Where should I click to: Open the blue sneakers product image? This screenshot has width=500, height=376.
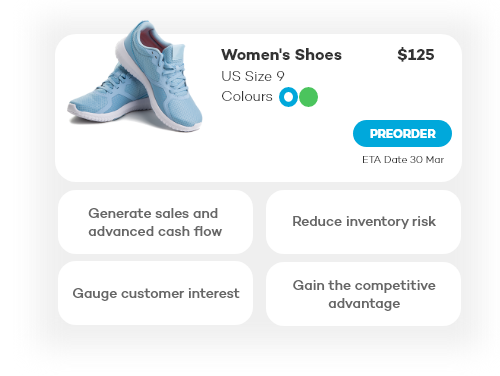tap(135, 76)
